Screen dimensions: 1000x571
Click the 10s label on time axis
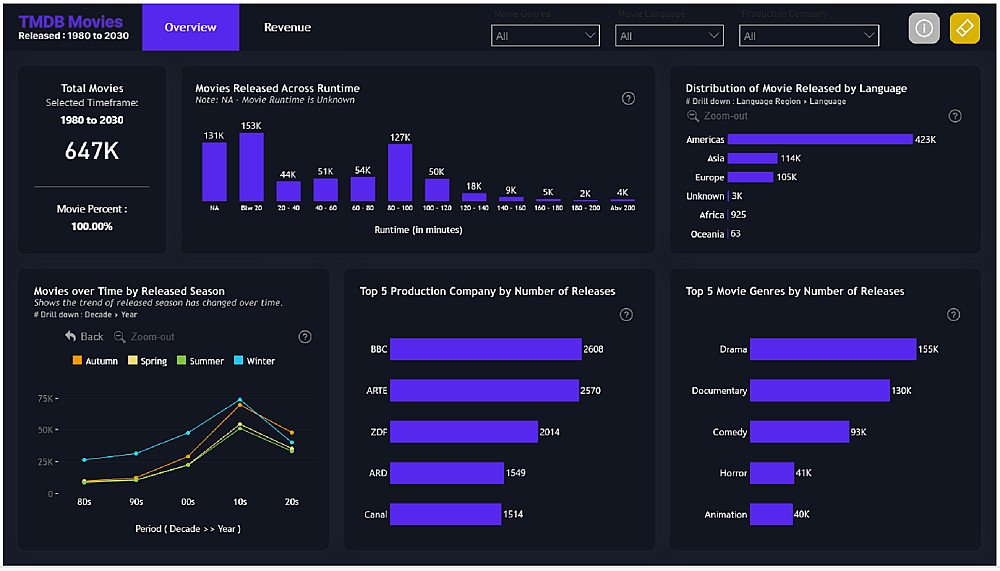(240, 502)
